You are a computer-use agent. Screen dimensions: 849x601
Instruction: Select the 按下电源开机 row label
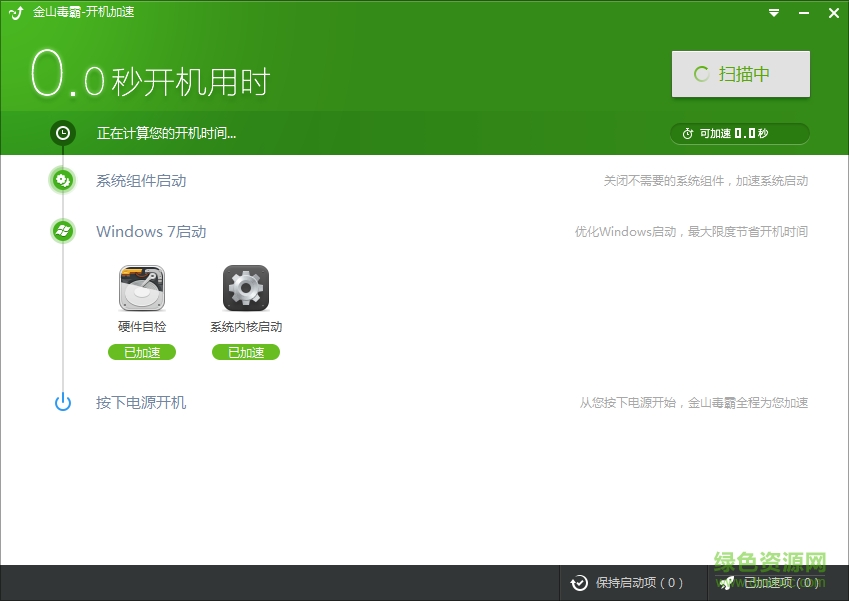point(141,403)
